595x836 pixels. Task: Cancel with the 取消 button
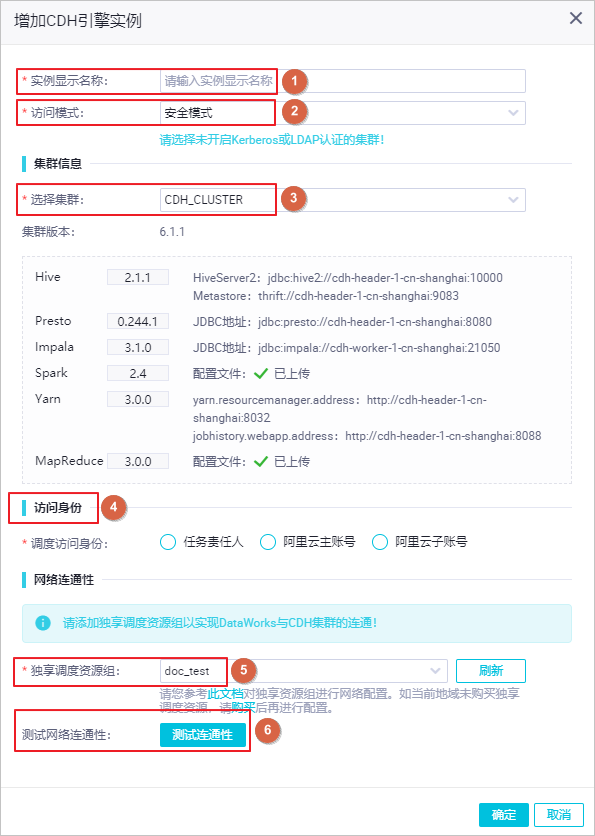(x=559, y=815)
